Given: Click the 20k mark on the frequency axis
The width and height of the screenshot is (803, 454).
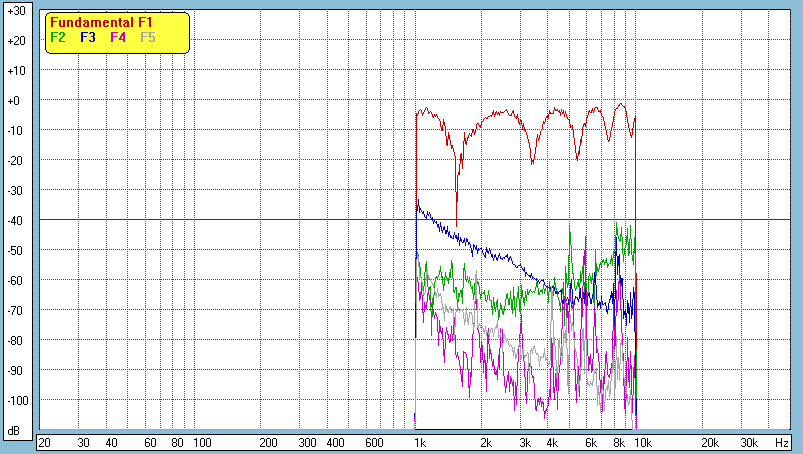Looking at the screenshot, I should point(708,442).
